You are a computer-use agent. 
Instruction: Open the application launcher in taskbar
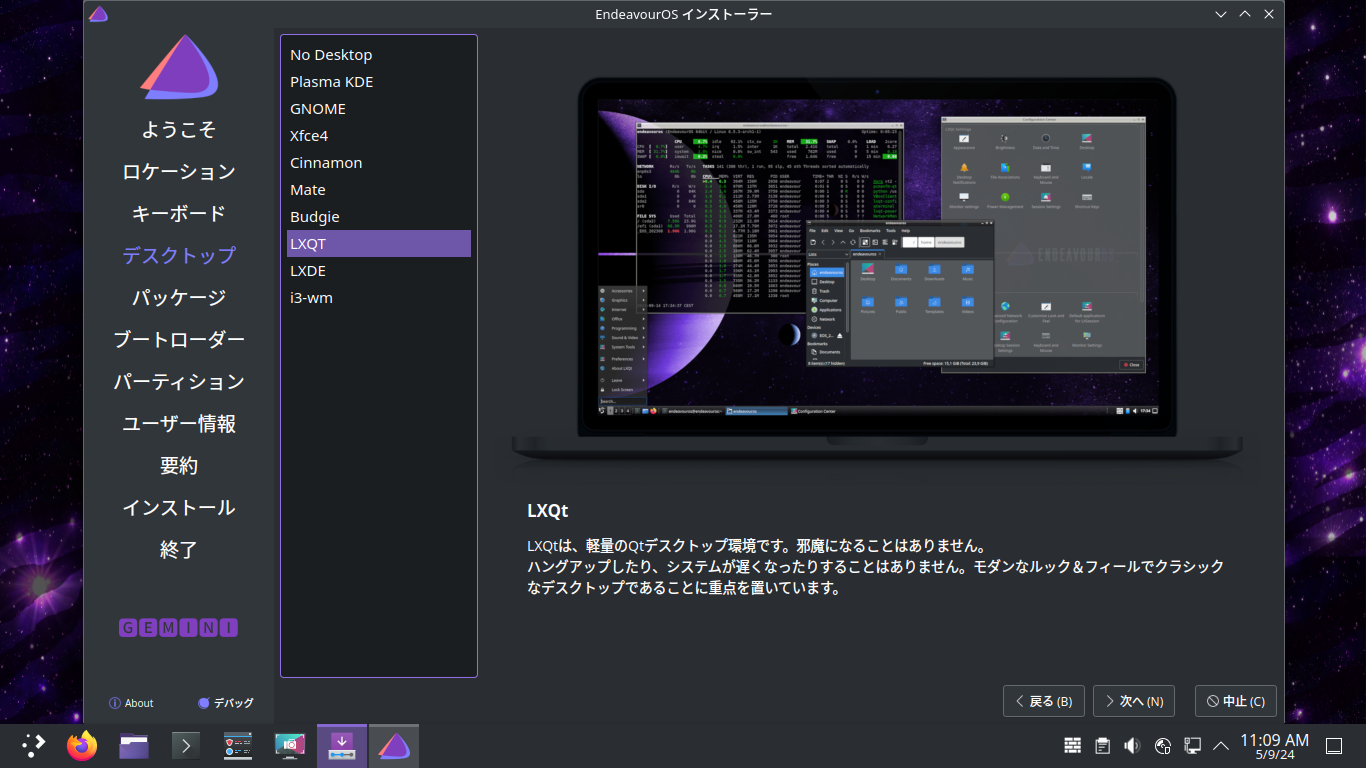click(x=34, y=745)
